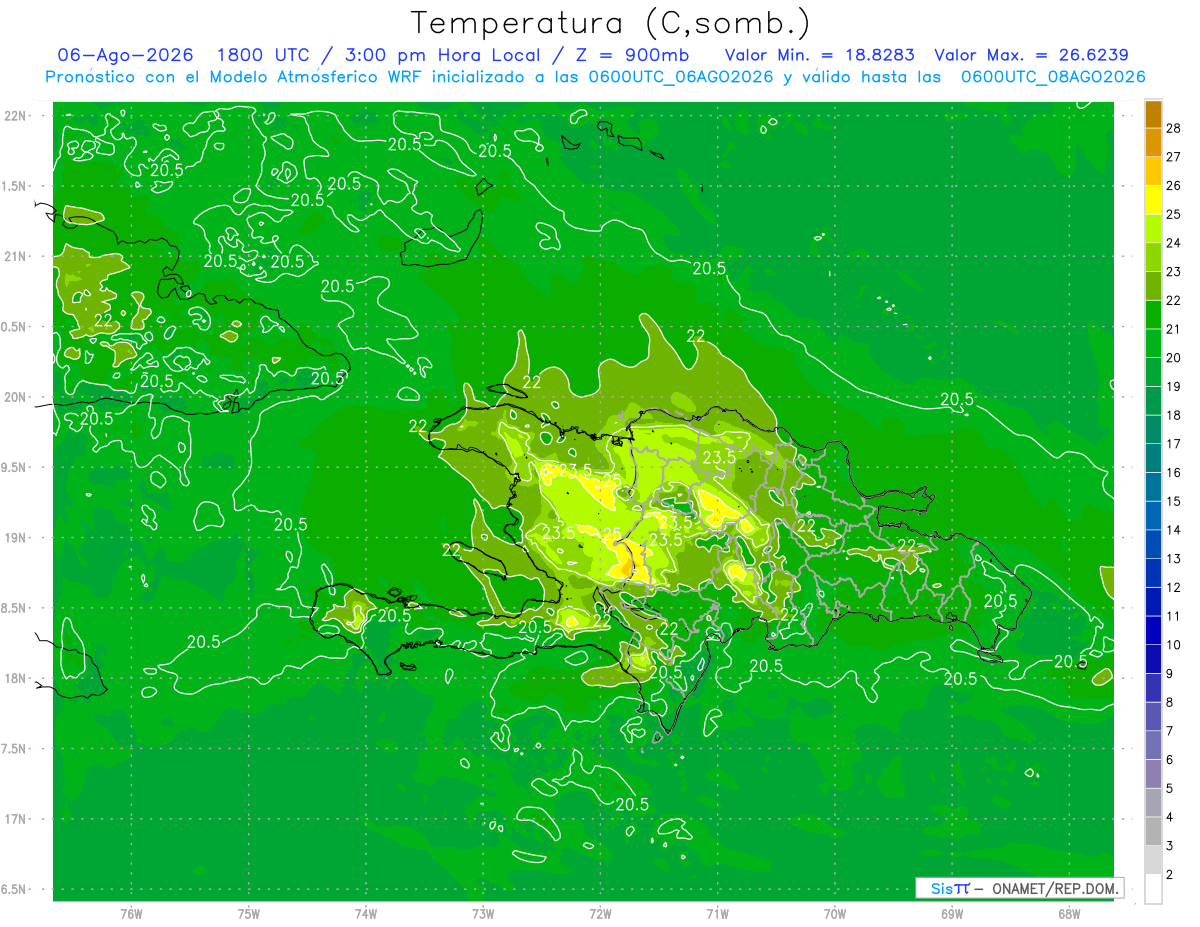Click the '70W' longitude axis label
This screenshot has height=927, width=1200.
tap(835, 913)
